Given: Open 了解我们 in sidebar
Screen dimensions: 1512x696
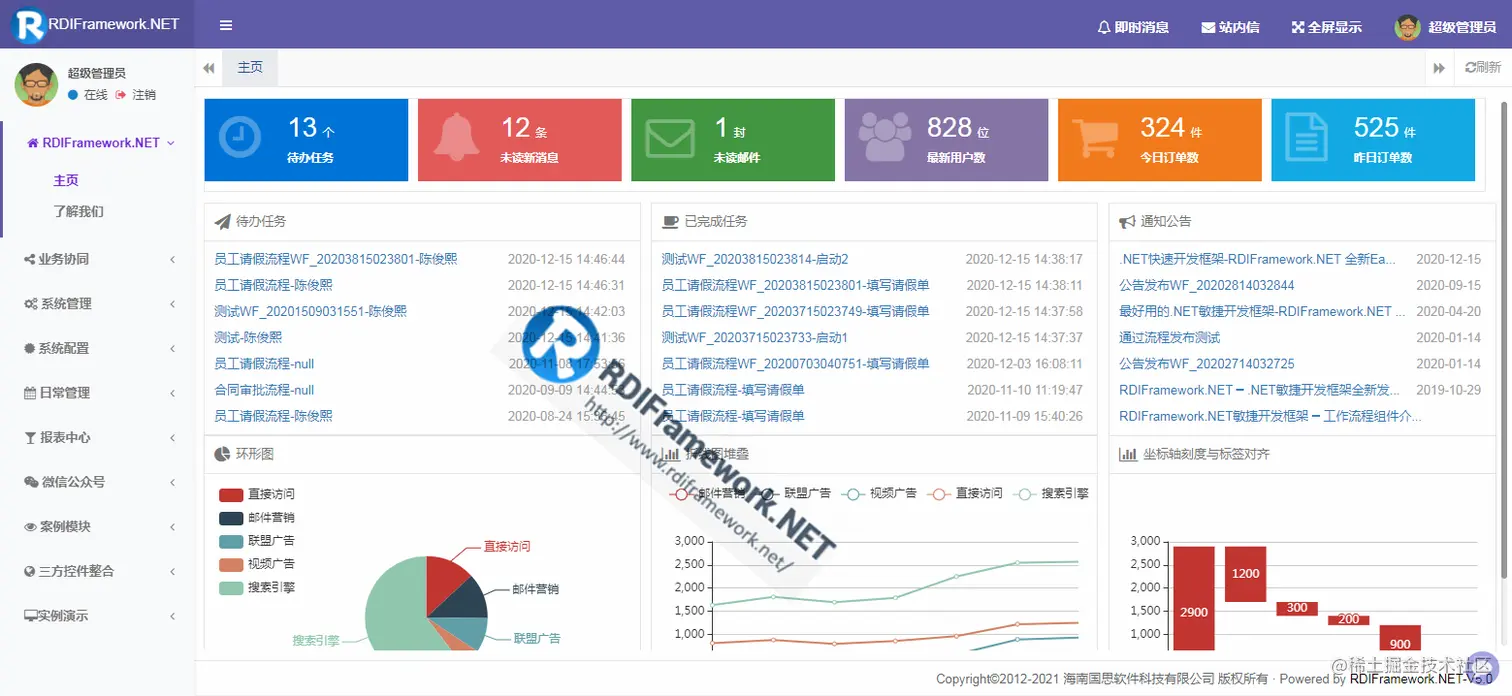Looking at the screenshot, I should (78, 212).
